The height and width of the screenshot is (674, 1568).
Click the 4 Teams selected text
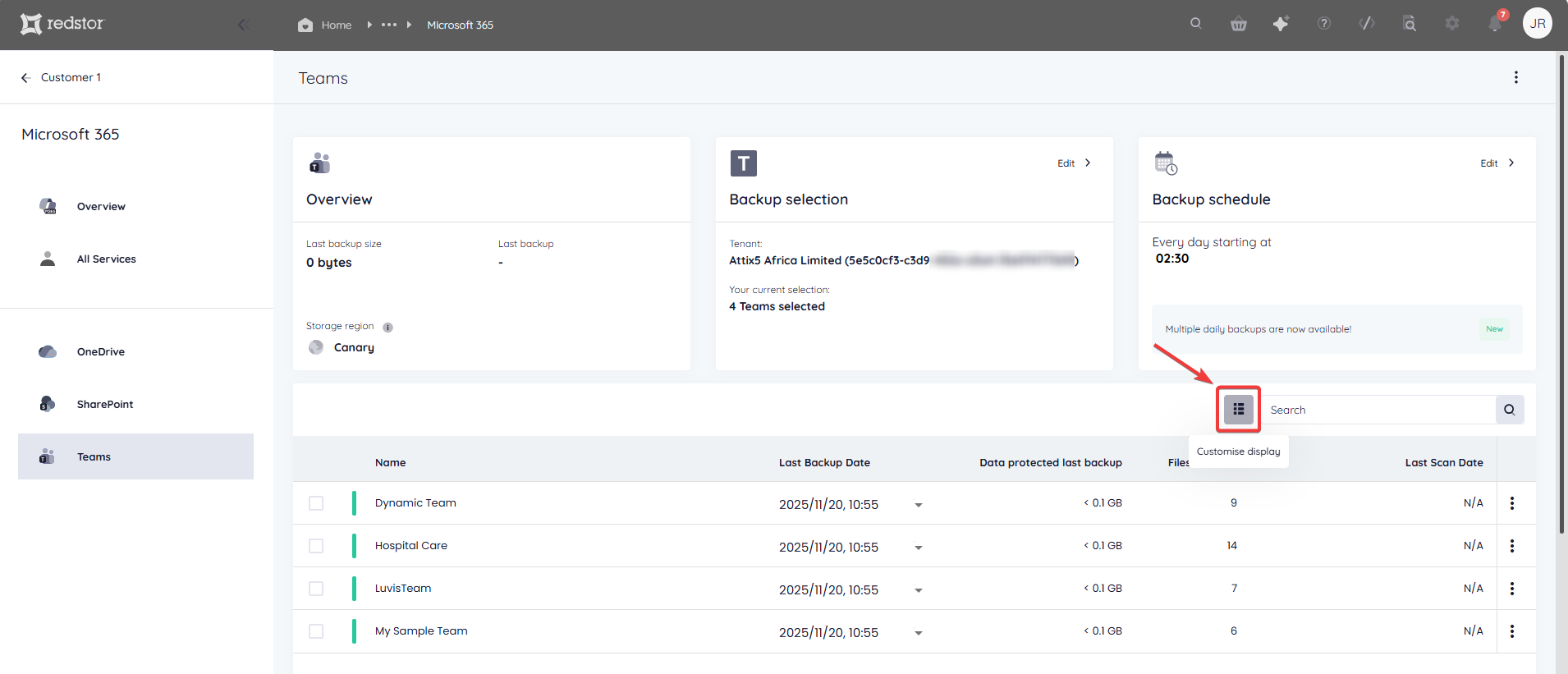[x=777, y=306]
